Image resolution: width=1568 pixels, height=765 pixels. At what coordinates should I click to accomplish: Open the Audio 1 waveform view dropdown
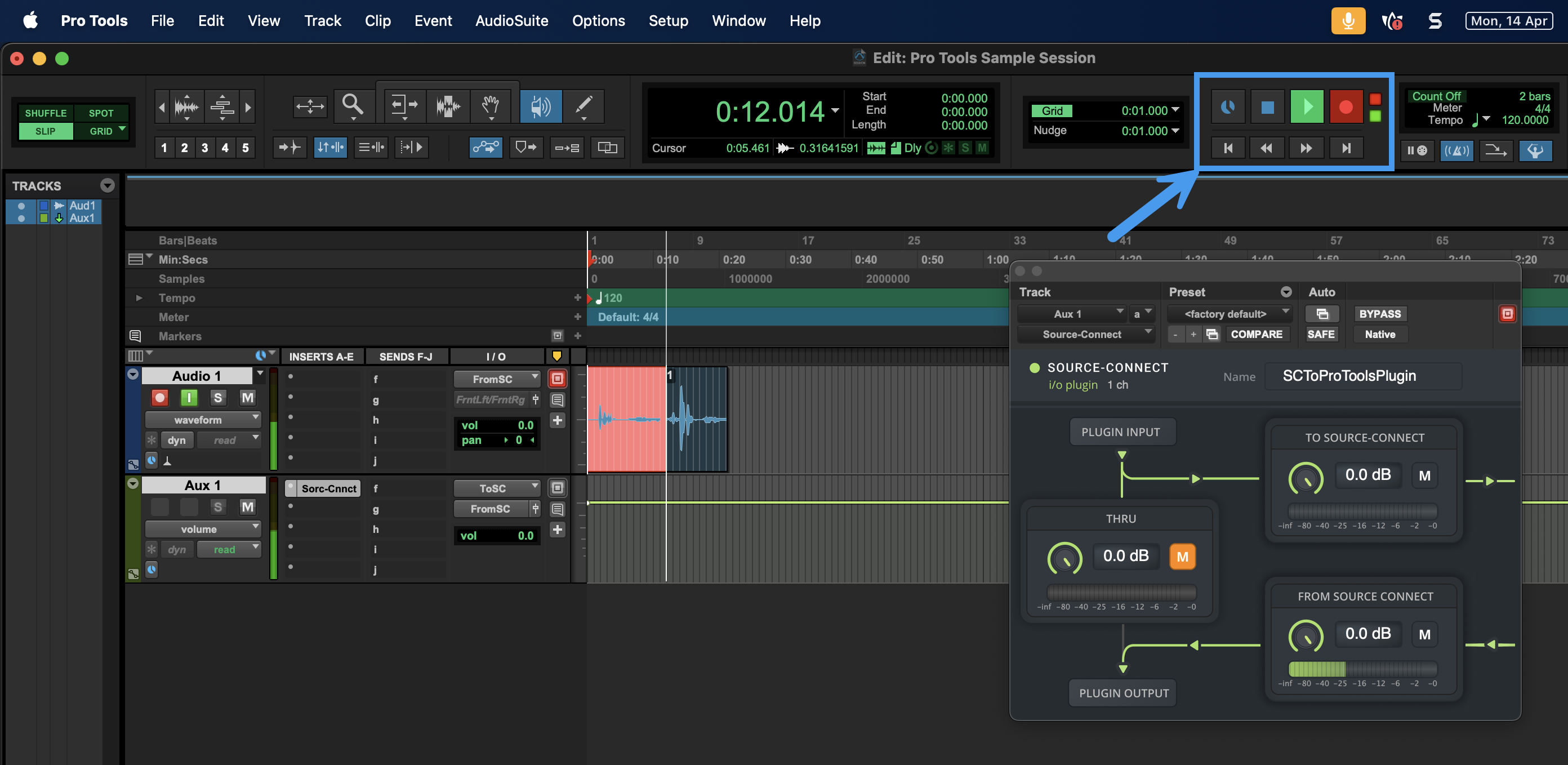click(203, 420)
